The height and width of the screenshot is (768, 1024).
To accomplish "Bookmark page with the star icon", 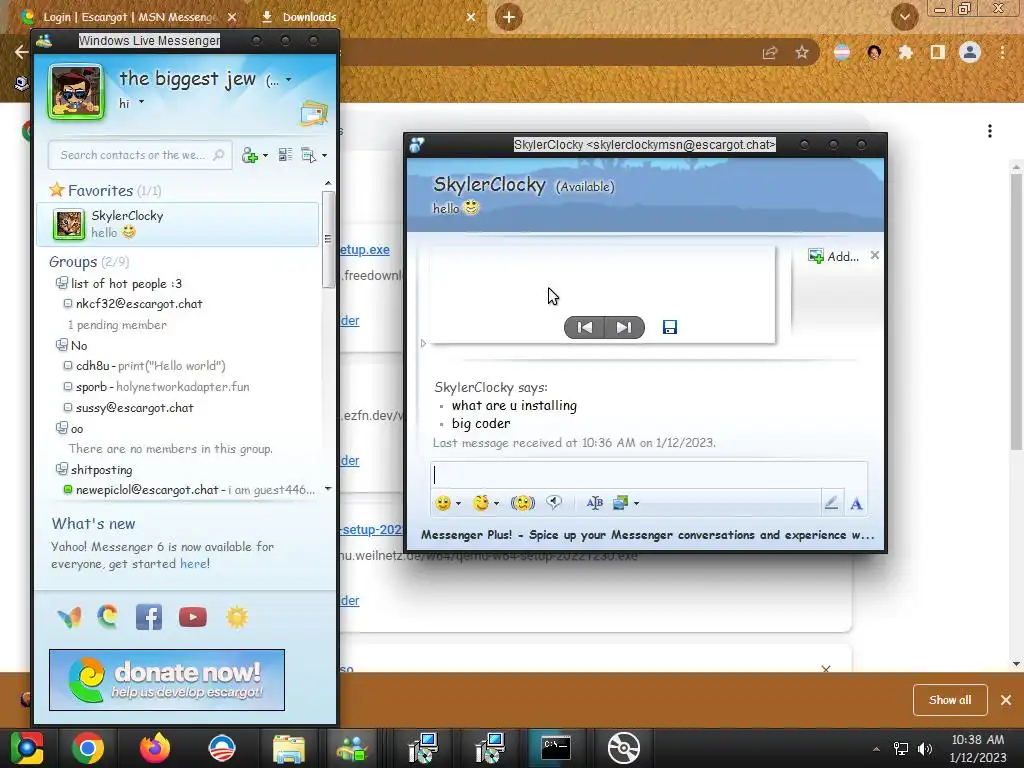I will point(802,52).
